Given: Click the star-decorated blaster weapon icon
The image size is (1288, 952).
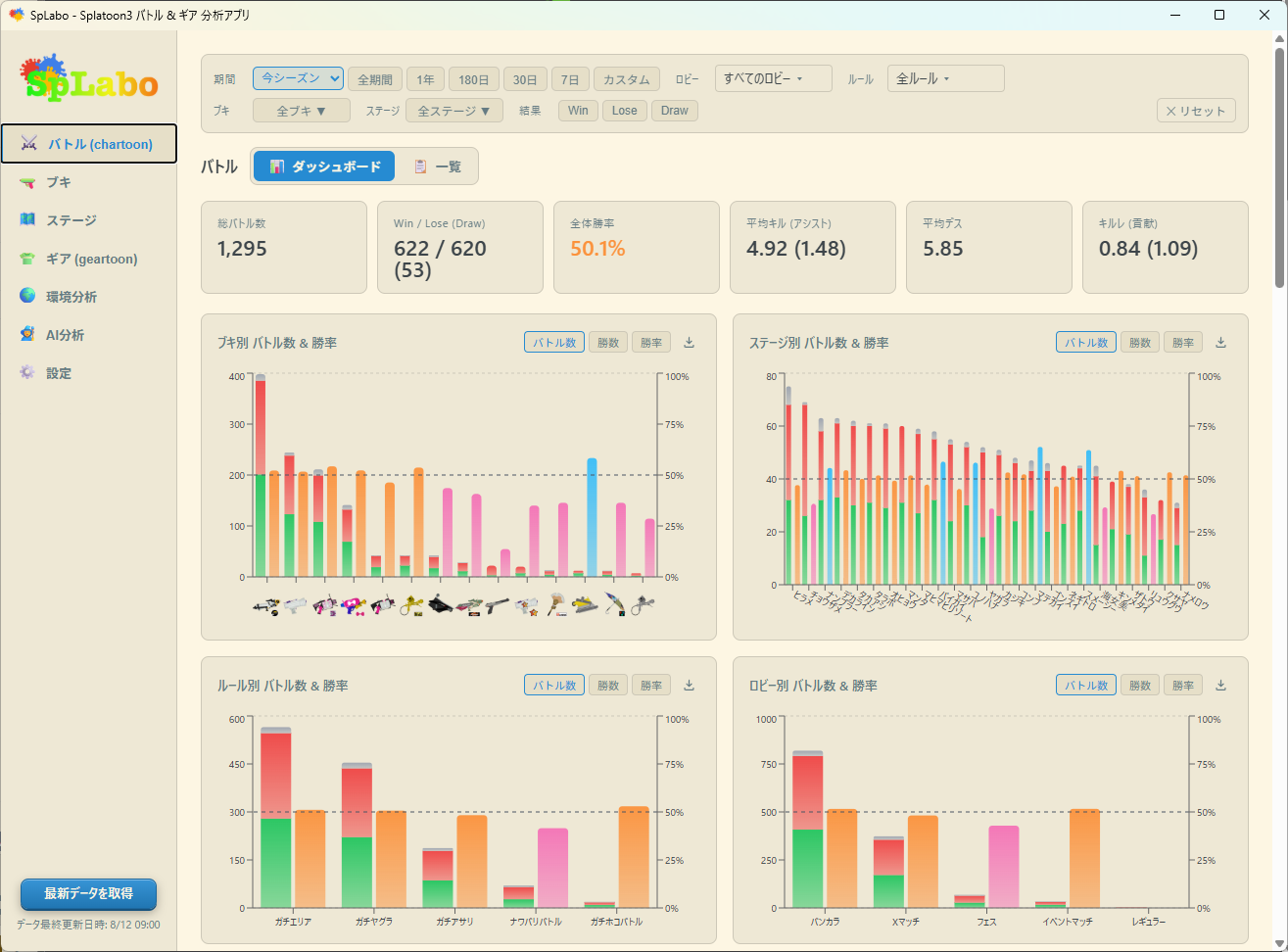Looking at the screenshot, I should pyautogui.click(x=527, y=606).
